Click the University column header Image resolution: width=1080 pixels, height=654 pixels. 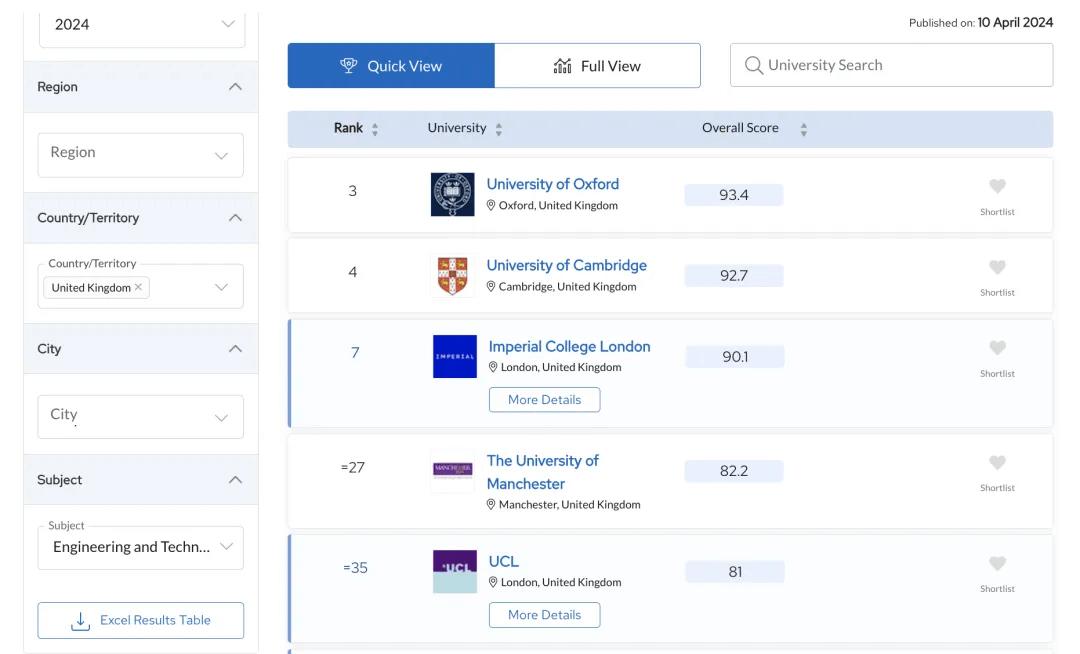tap(457, 128)
